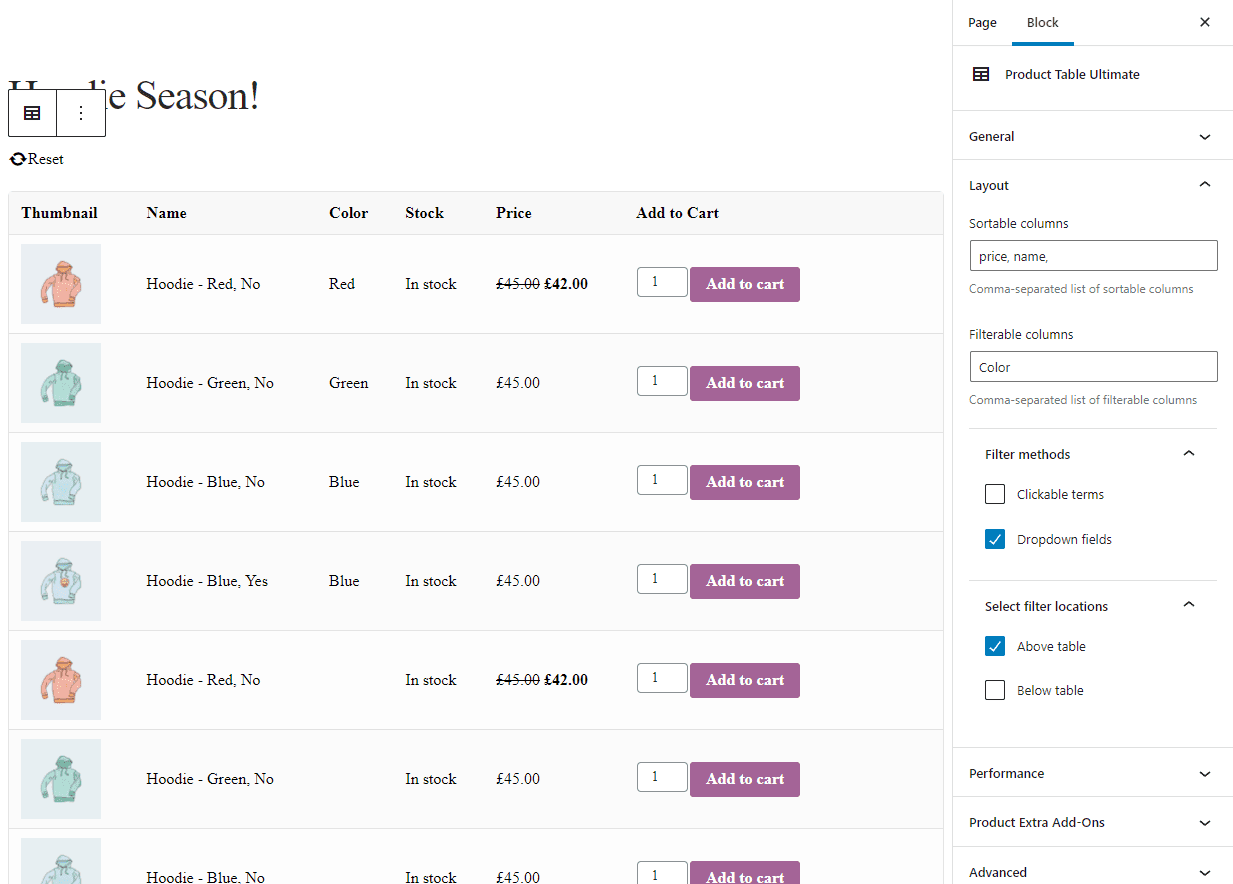Click the Add to Cart column header
The width and height of the screenshot is (1233, 884).
point(677,213)
